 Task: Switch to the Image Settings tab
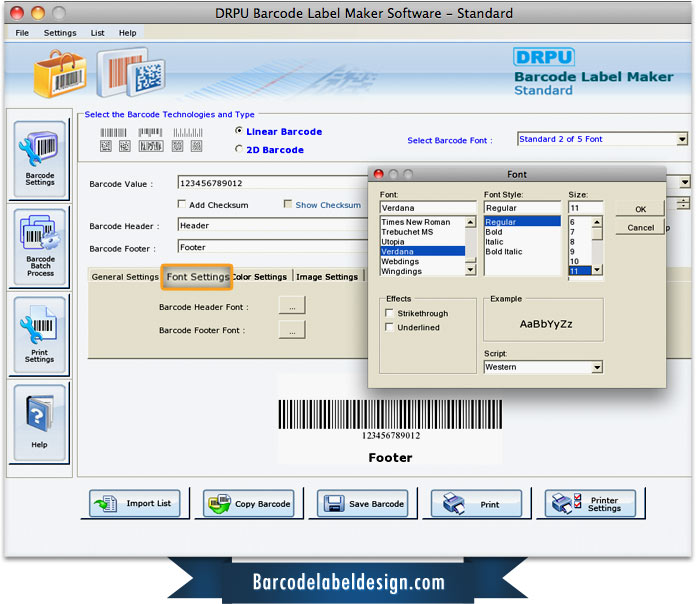327,277
